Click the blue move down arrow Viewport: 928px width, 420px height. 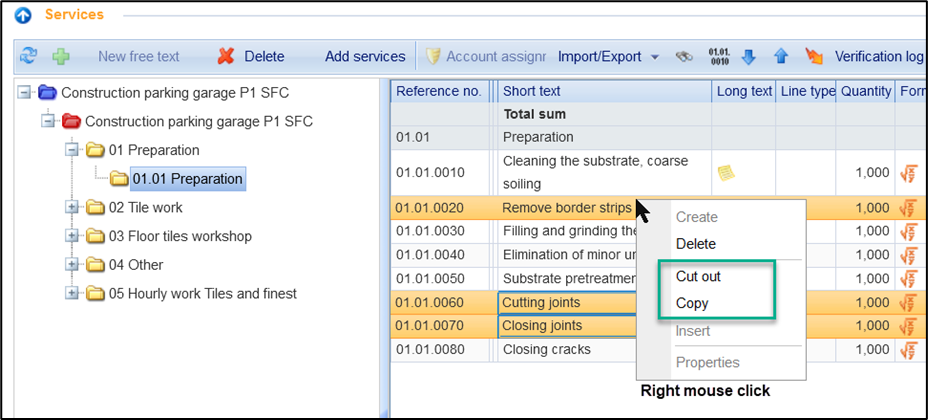point(748,57)
